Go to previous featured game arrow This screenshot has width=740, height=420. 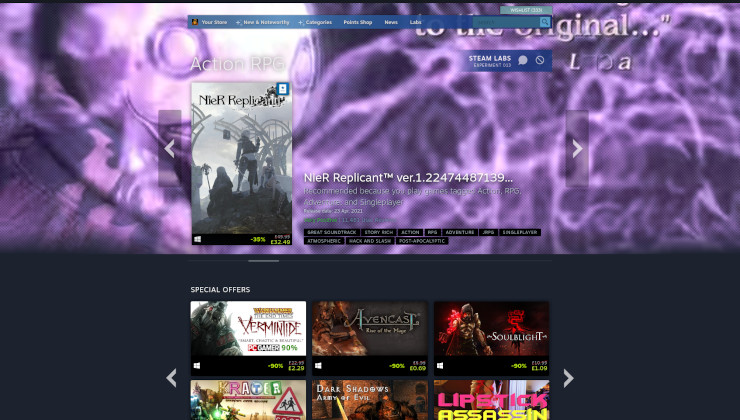[169, 148]
